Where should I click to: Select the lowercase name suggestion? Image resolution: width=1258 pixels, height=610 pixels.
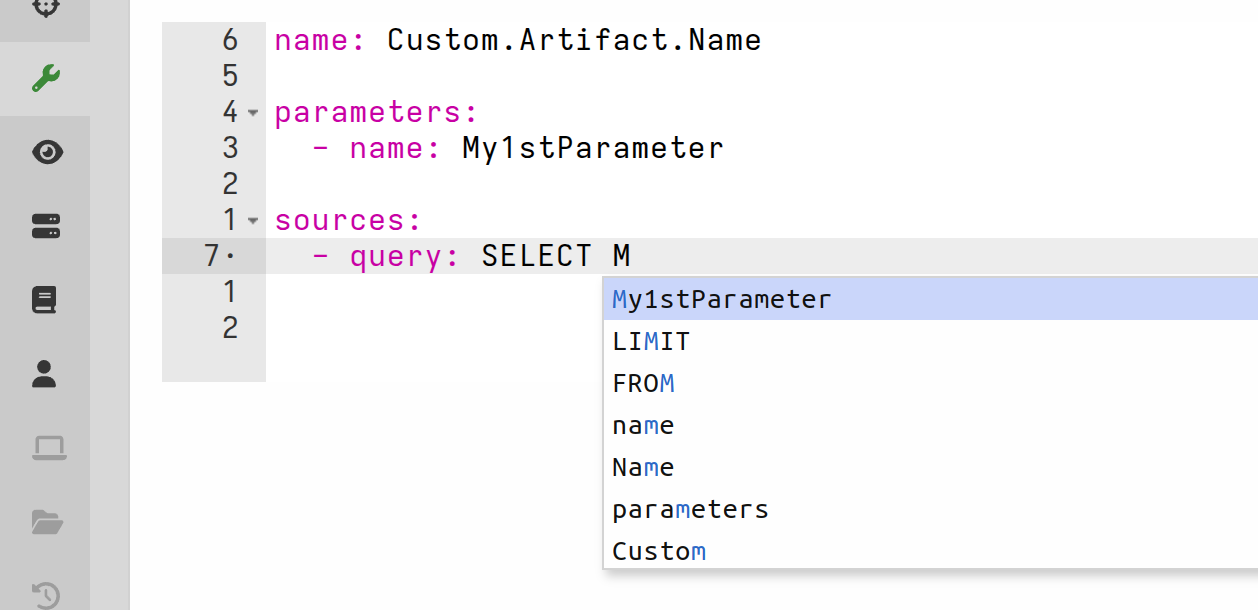coord(643,425)
